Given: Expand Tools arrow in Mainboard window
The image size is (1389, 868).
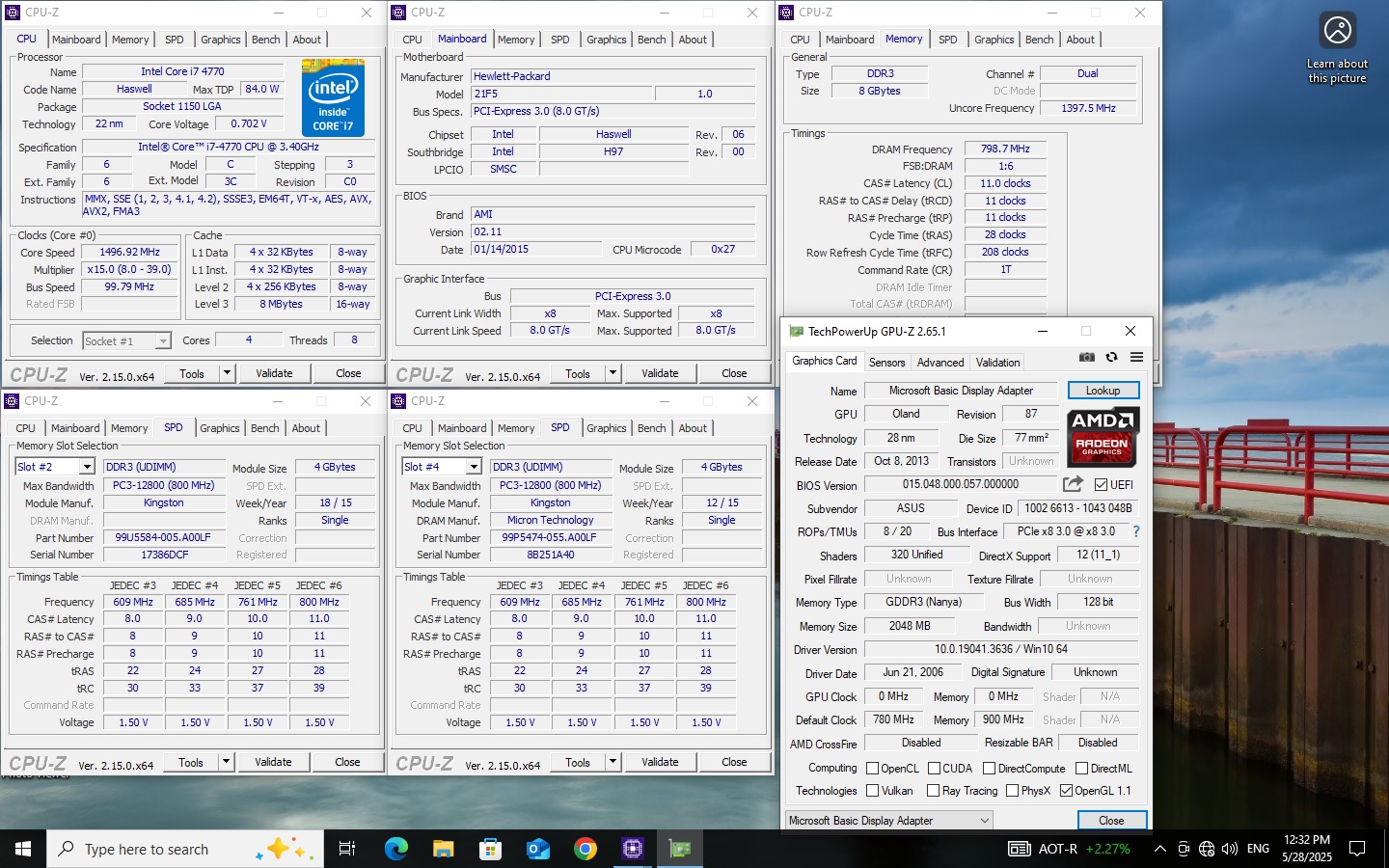Looking at the screenshot, I should point(613,373).
